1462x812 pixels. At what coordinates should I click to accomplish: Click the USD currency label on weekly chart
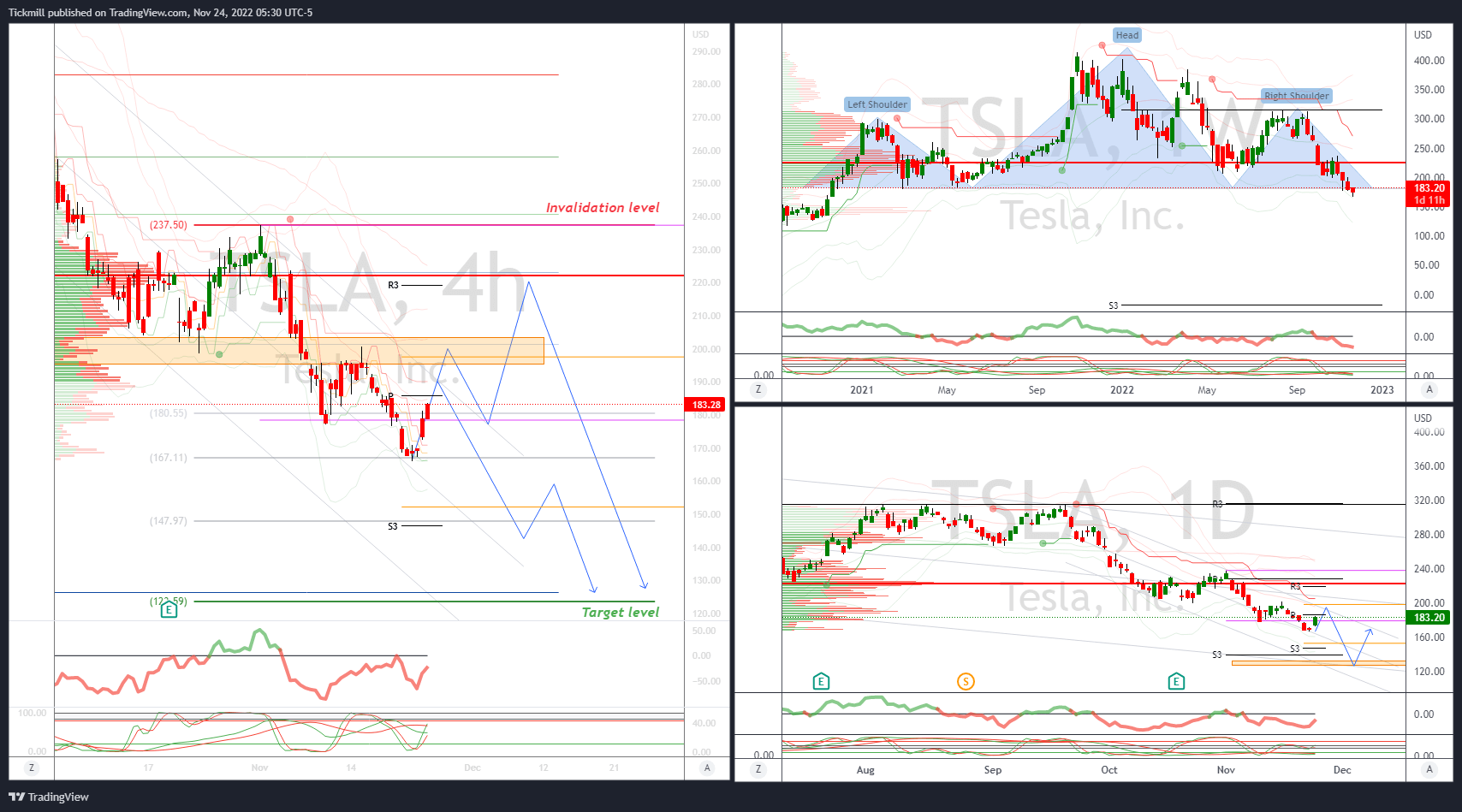[1423, 34]
